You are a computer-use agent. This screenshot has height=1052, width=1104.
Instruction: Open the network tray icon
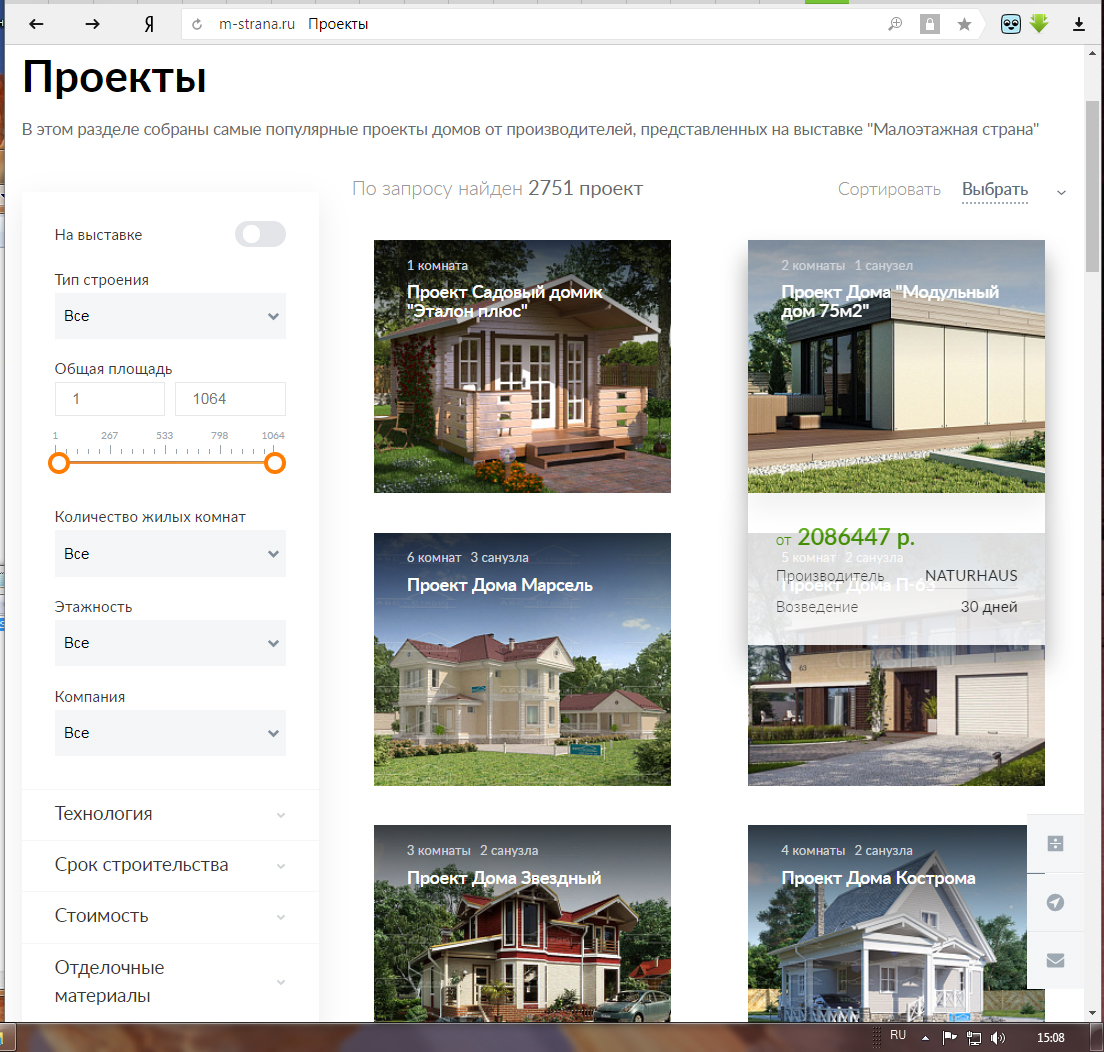(x=974, y=1037)
